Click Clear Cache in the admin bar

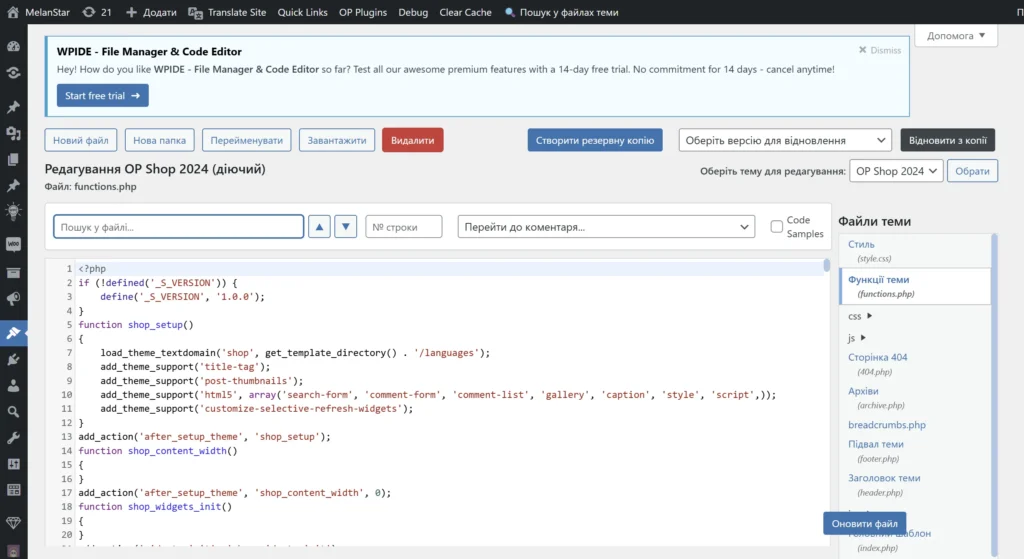[465, 12]
